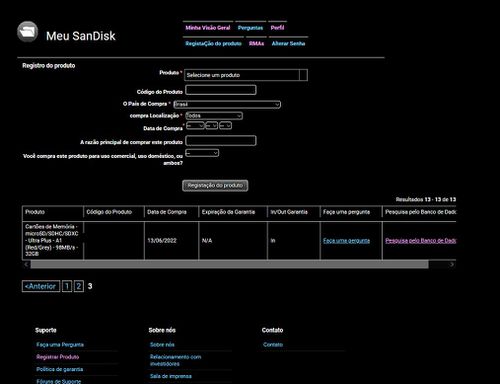Go to the Registração do produto tab
This screenshot has height=384, width=500.
point(213,43)
